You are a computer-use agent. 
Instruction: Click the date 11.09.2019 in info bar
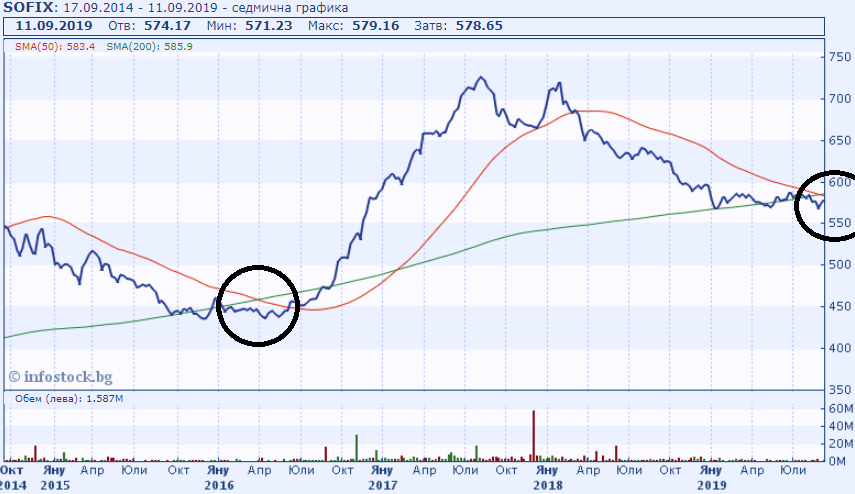53,26
